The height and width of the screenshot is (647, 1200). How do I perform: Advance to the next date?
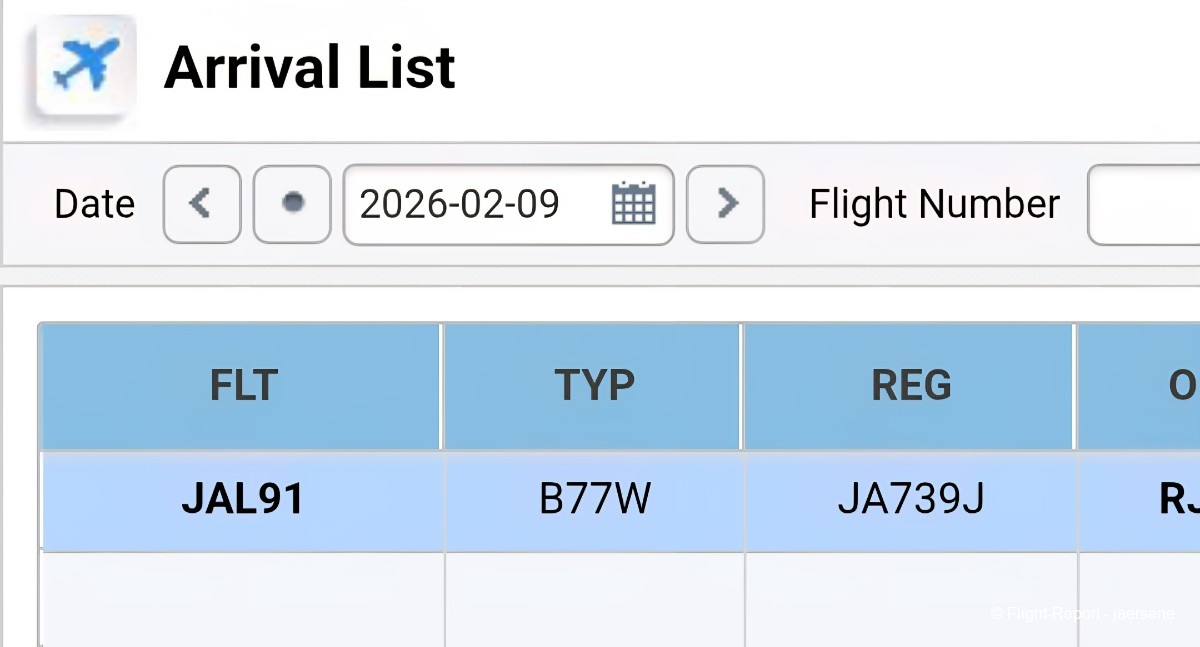click(x=726, y=204)
